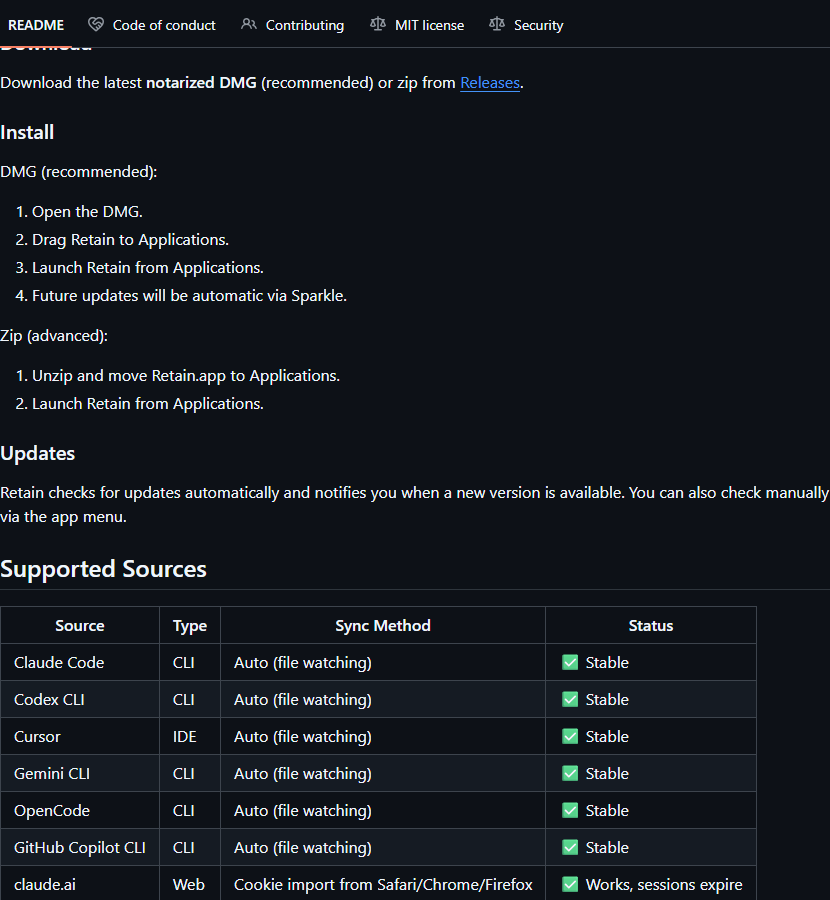Select the Codex CLI table cell
The image size is (830, 900).
[x=80, y=699]
